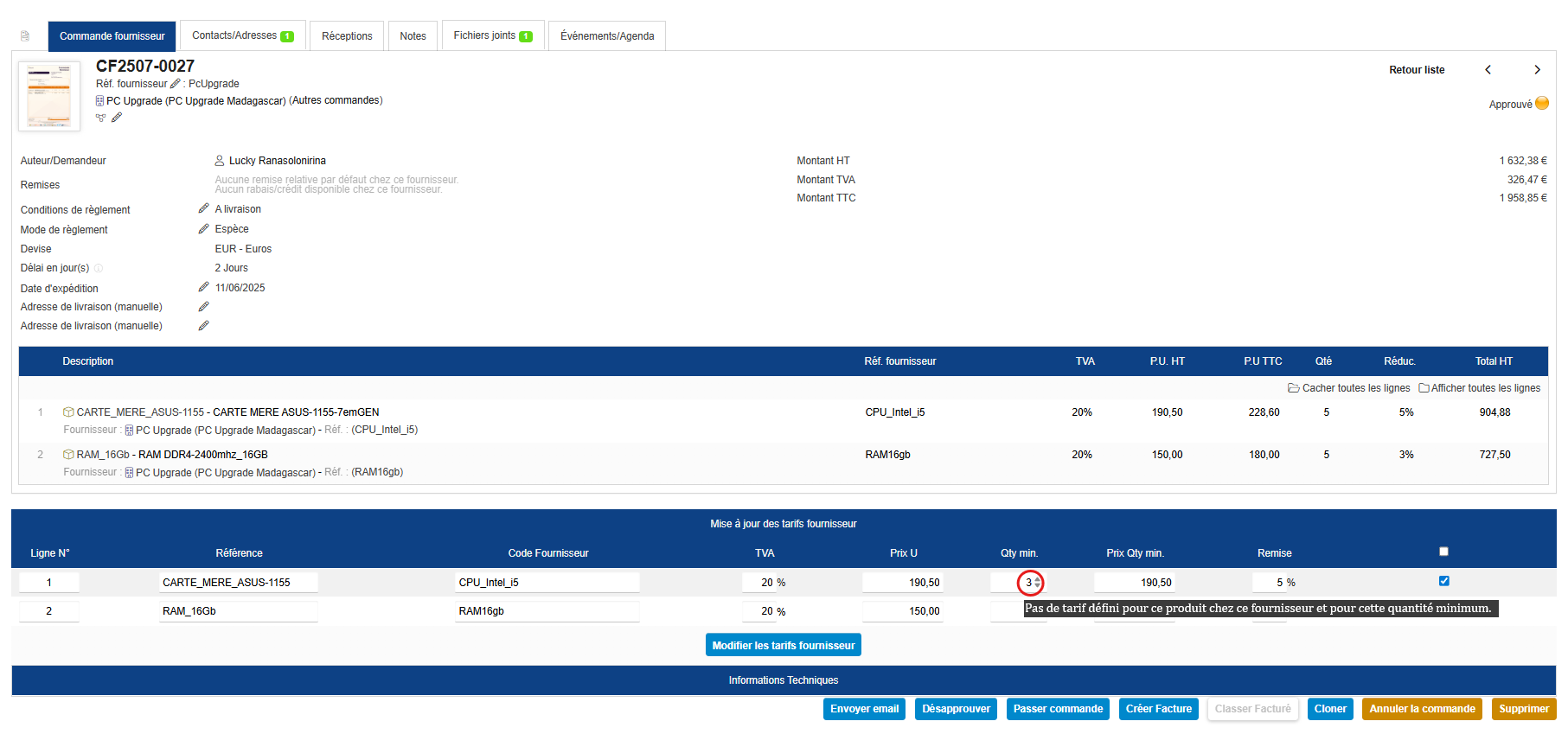Viewport: 1568px width, 734px height.
Task: Collapse lines with Cacher toutes les lignes
Action: tap(1348, 388)
